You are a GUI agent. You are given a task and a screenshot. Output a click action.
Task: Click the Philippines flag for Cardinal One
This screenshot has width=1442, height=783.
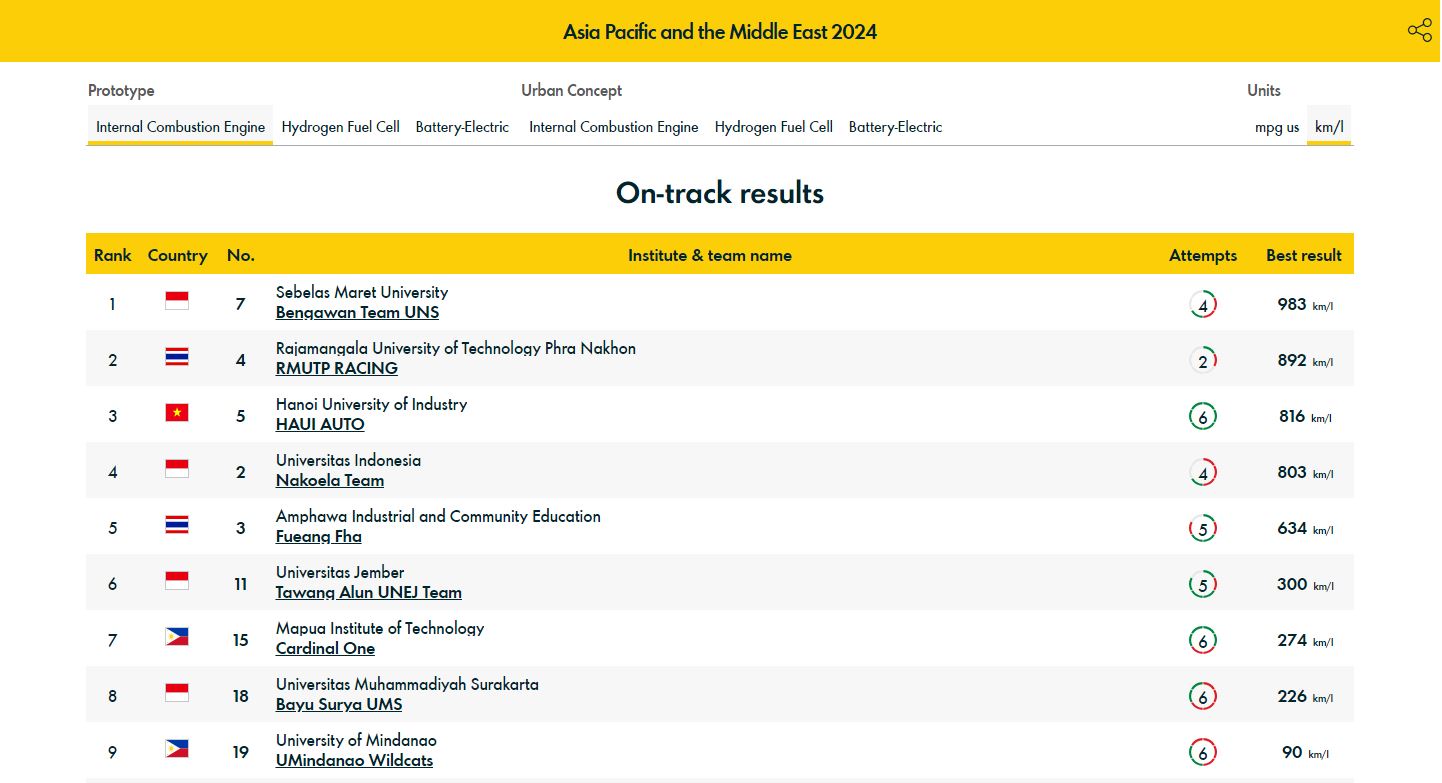tap(177, 638)
